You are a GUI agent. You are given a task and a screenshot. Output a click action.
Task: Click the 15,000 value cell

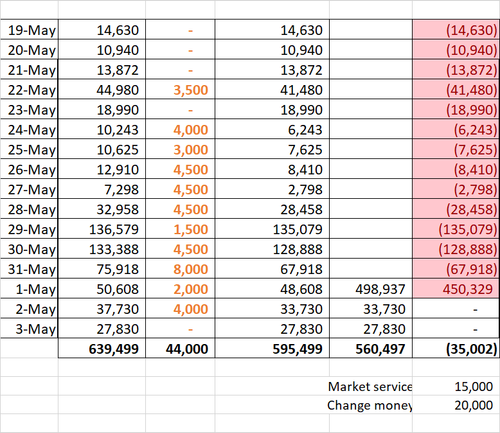(456, 386)
